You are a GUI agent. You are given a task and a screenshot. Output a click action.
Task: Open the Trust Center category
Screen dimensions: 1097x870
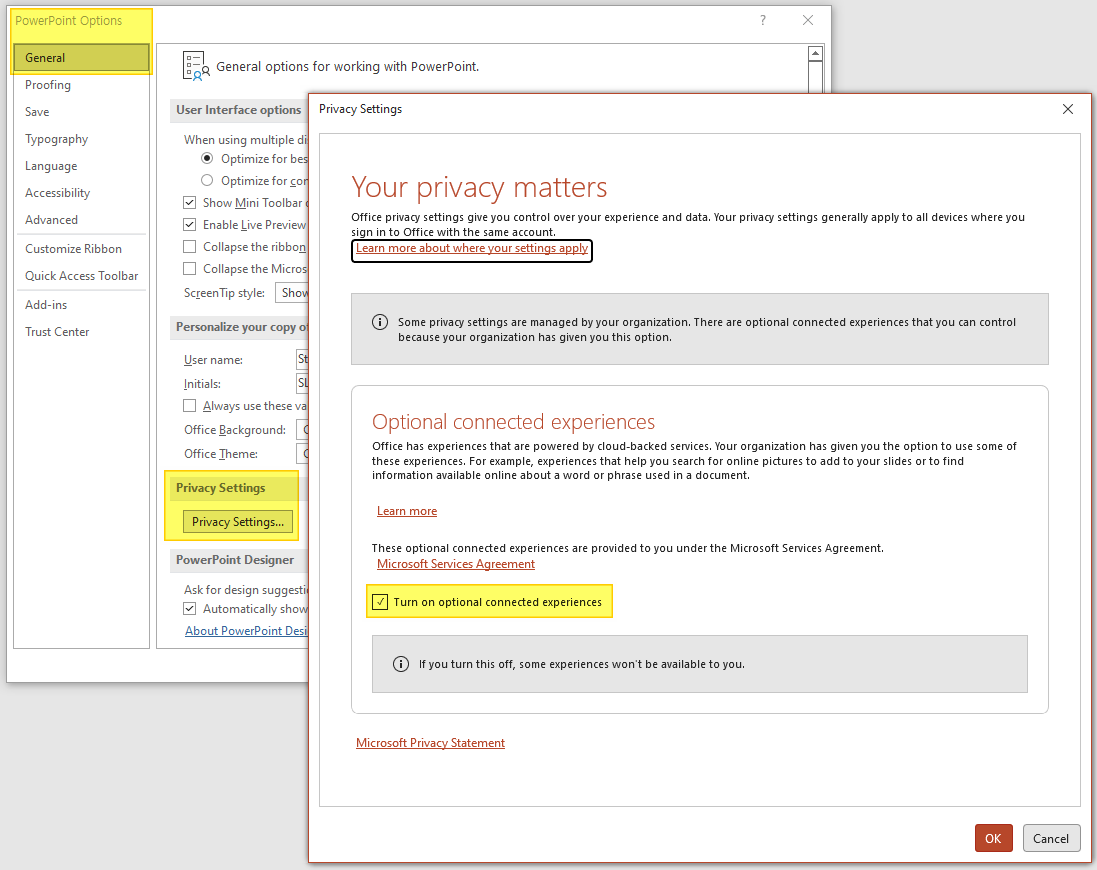(x=81, y=331)
